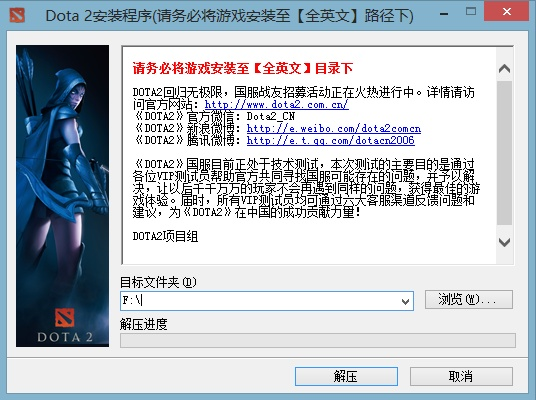
Task: Click the 目标文件夹(D) label
Action: pos(158,282)
